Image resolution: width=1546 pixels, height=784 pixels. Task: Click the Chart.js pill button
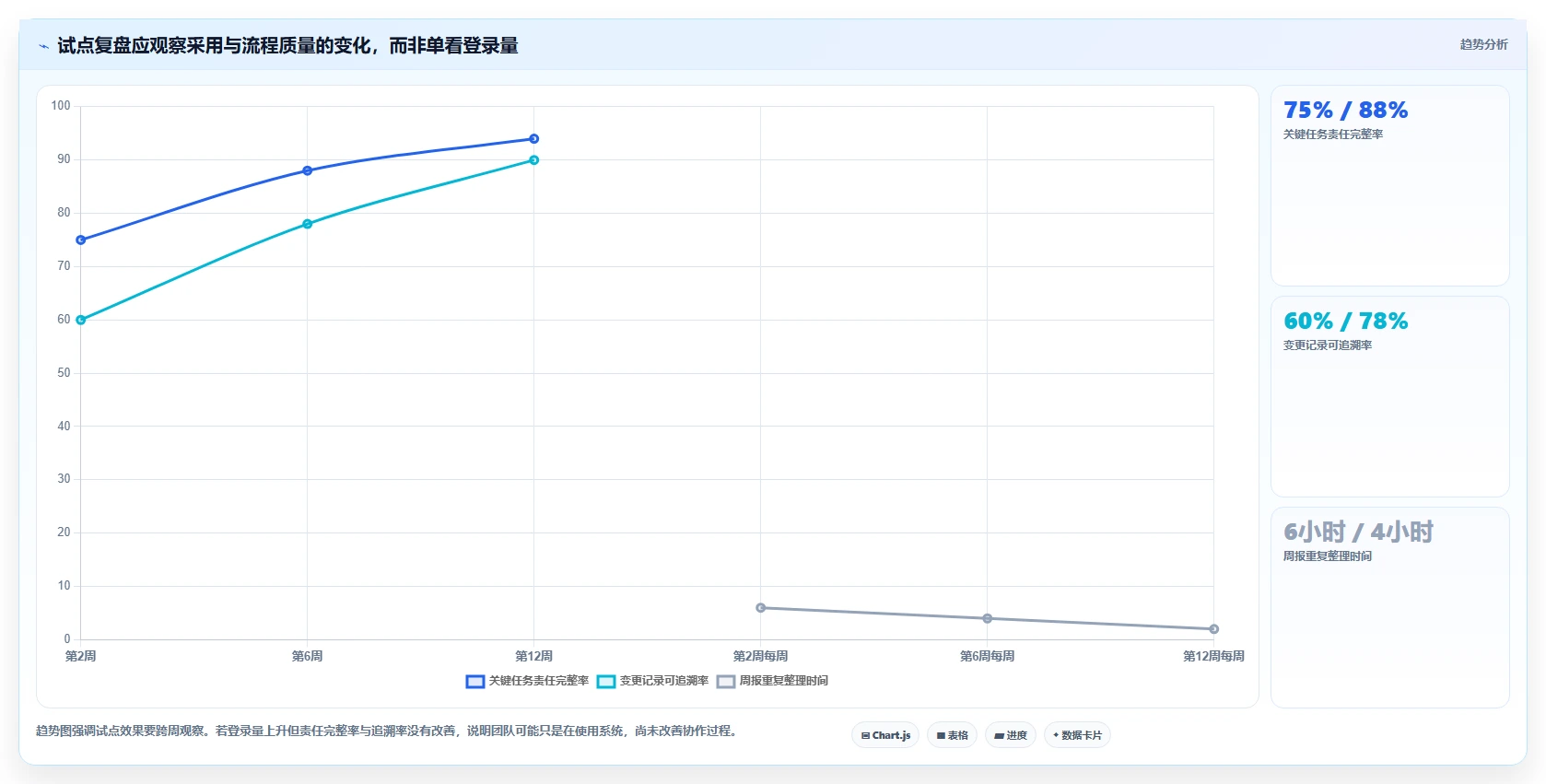pyautogui.click(x=885, y=735)
